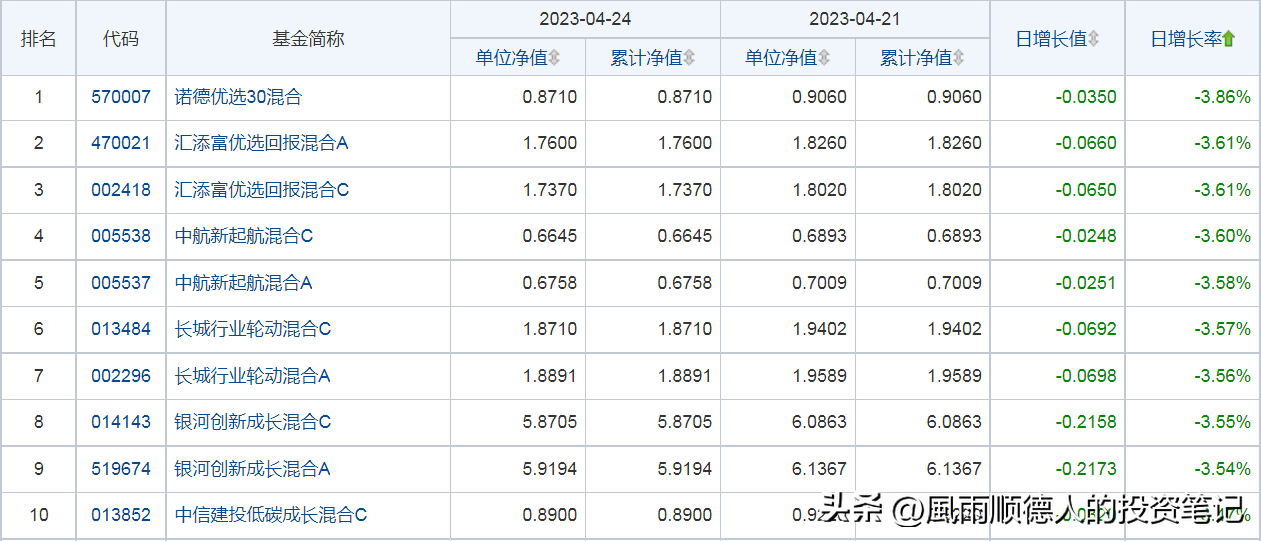The width and height of the screenshot is (1261, 541).
Task: Open fund code 002296
Action: 121,376
